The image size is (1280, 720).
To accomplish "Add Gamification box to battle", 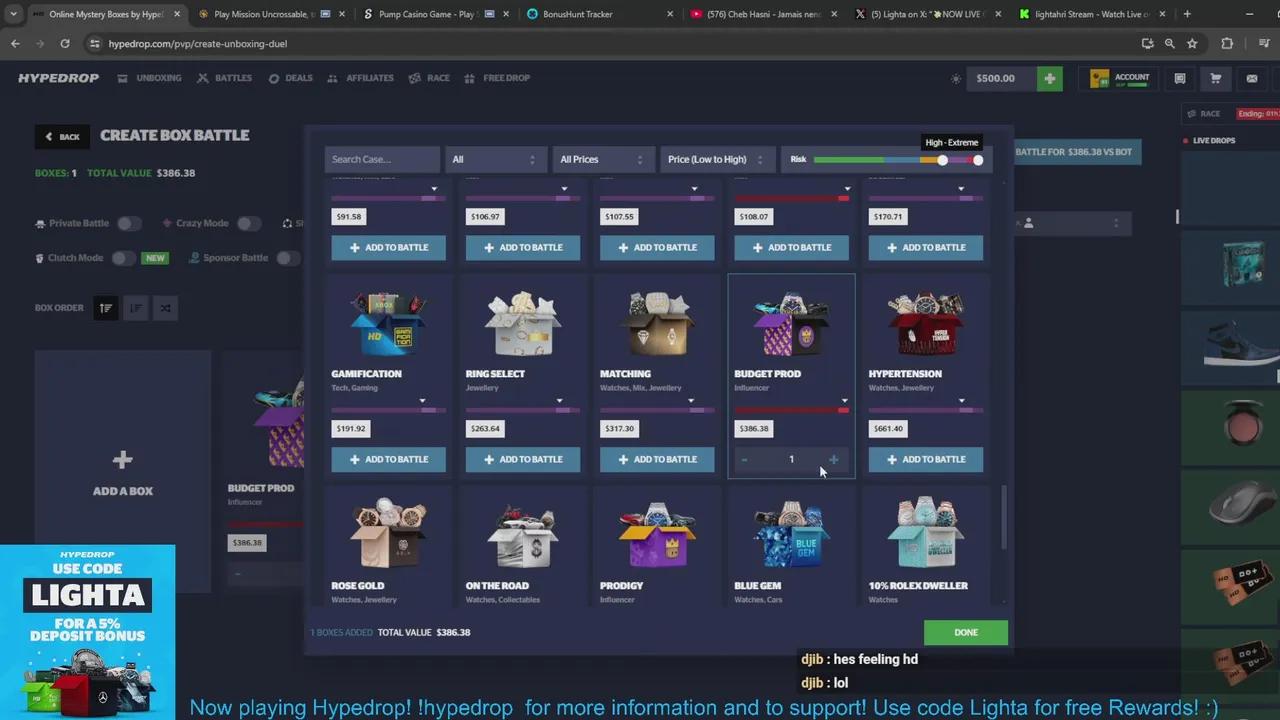I will click(388, 459).
